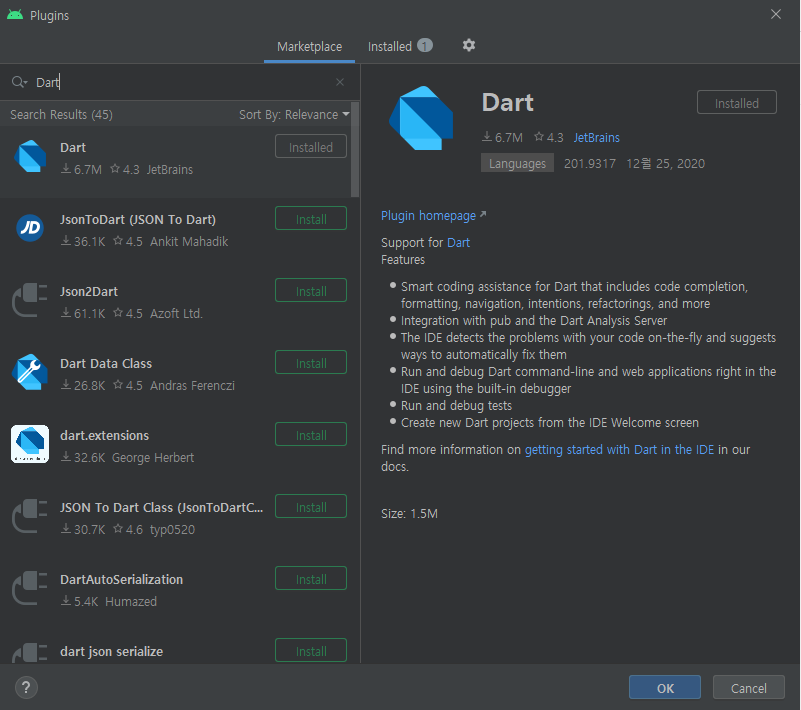Screen dimensions: 801x710
Task: Open the help question mark button
Action: 26,688
